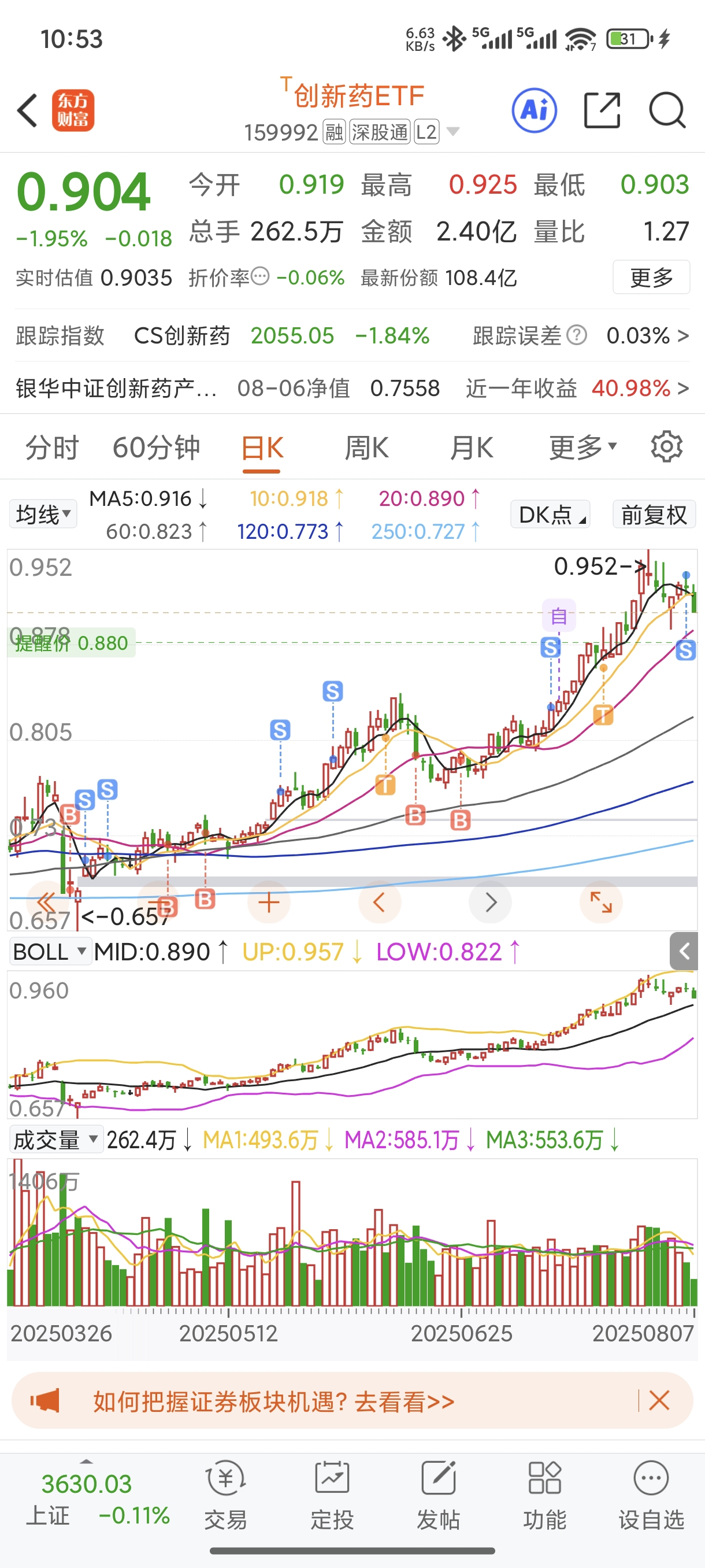The height and width of the screenshot is (1568, 705).
Task: Switch to 分时 tab
Action: click(x=53, y=448)
